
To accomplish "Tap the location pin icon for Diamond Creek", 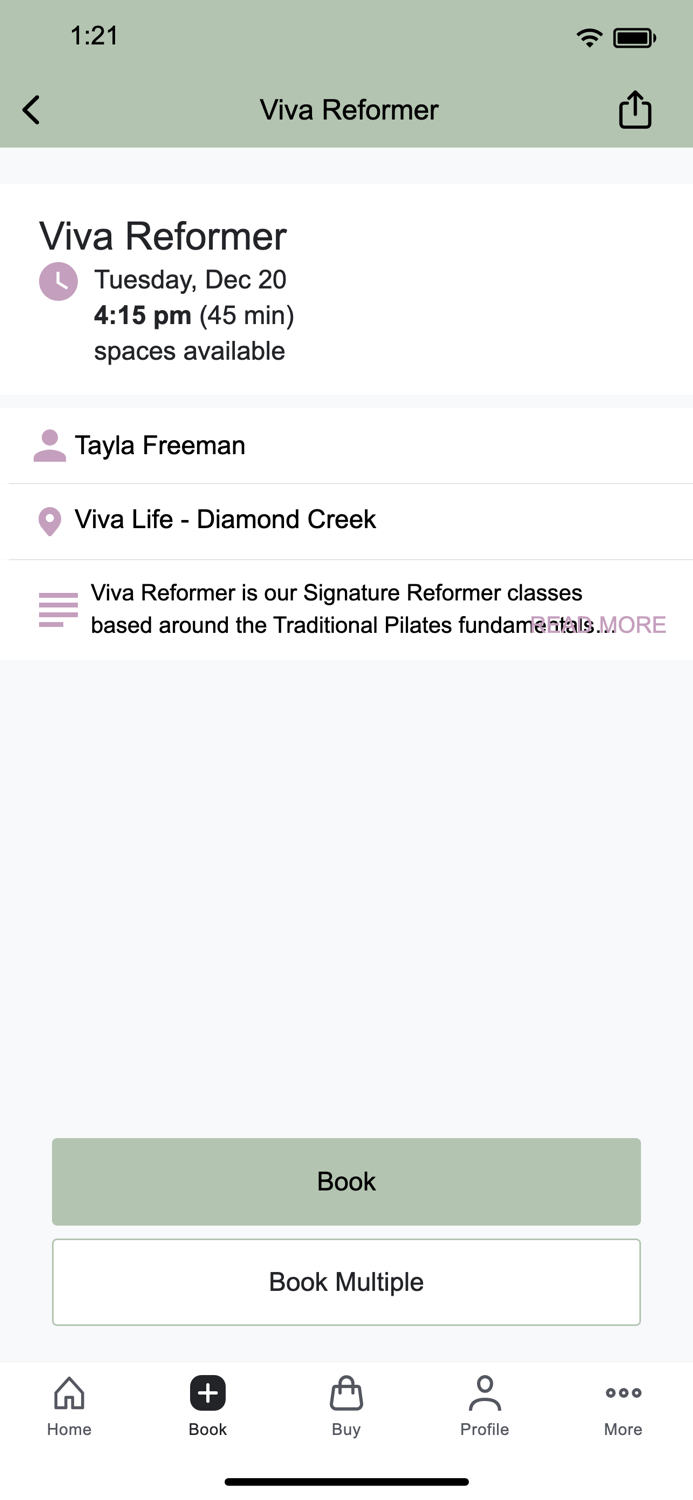I will [x=48, y=520].
